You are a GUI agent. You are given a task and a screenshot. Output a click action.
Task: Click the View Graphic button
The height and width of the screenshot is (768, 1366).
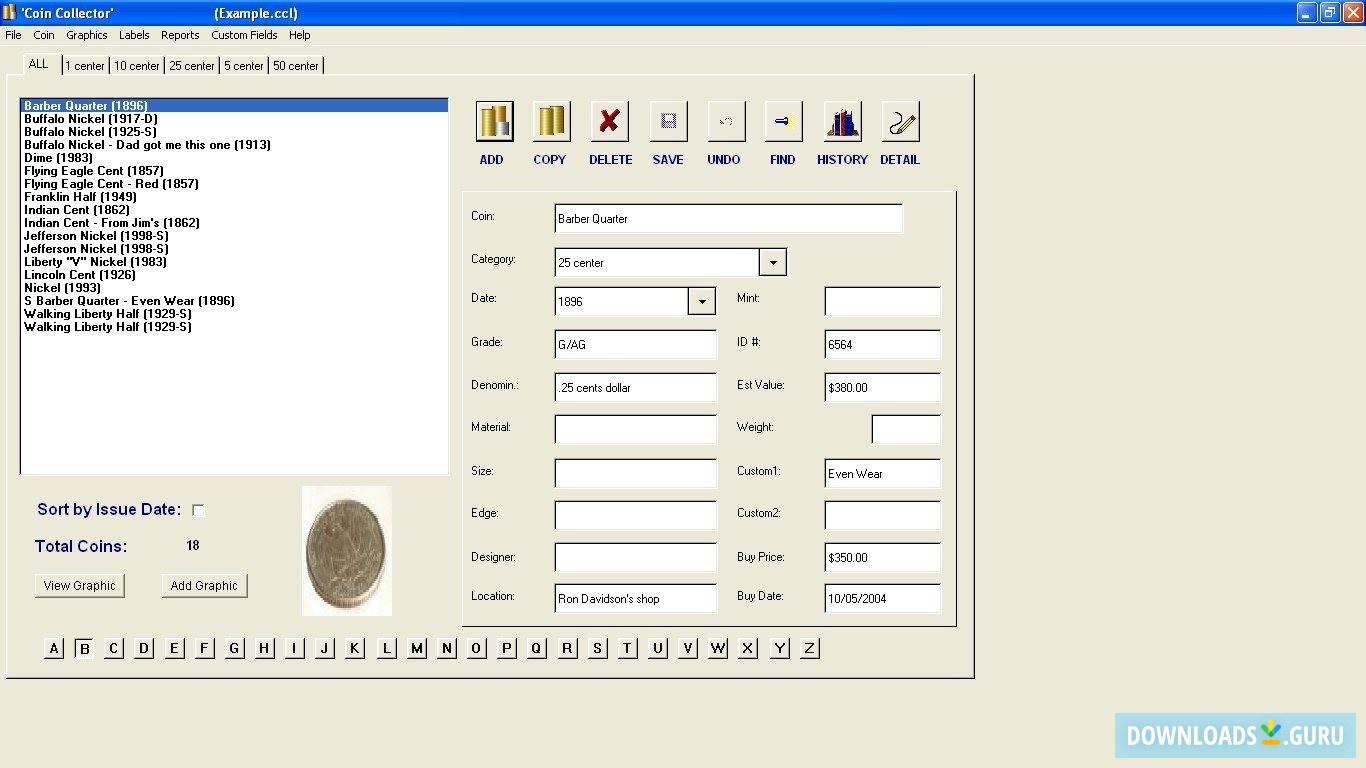(80, 586)
